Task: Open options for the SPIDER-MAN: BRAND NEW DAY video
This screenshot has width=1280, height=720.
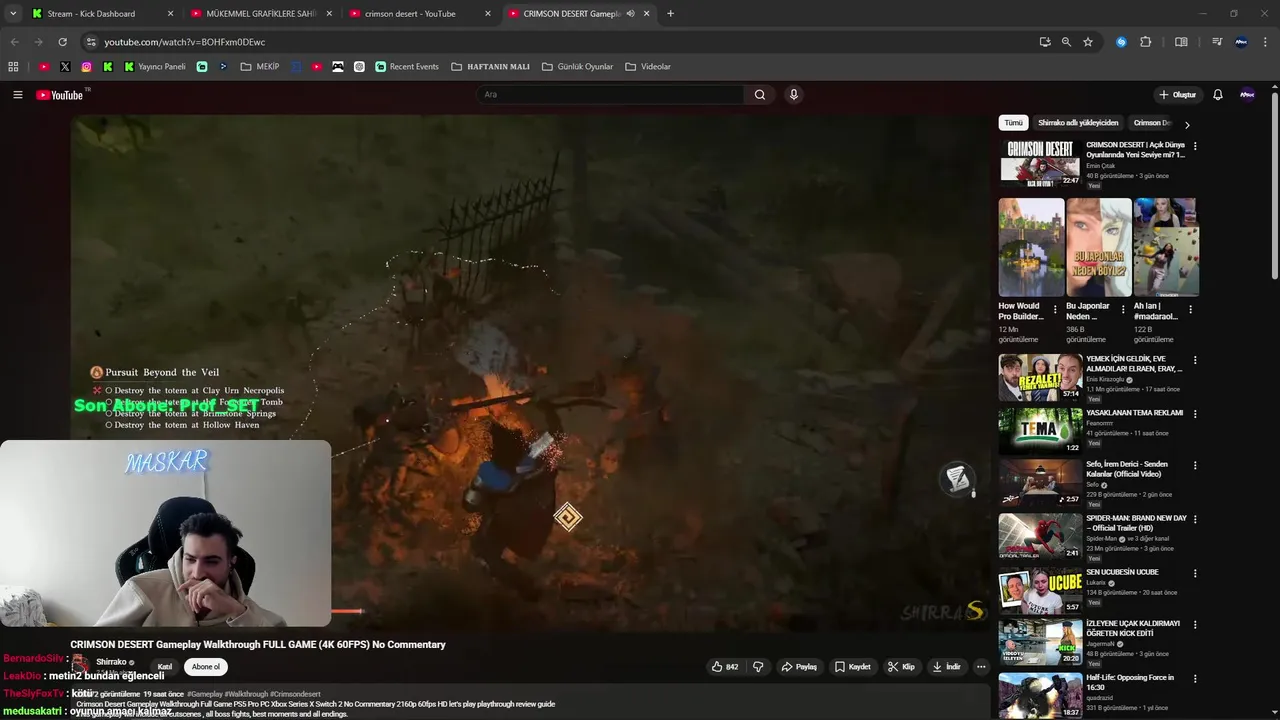Action: tap(1195, 519)
